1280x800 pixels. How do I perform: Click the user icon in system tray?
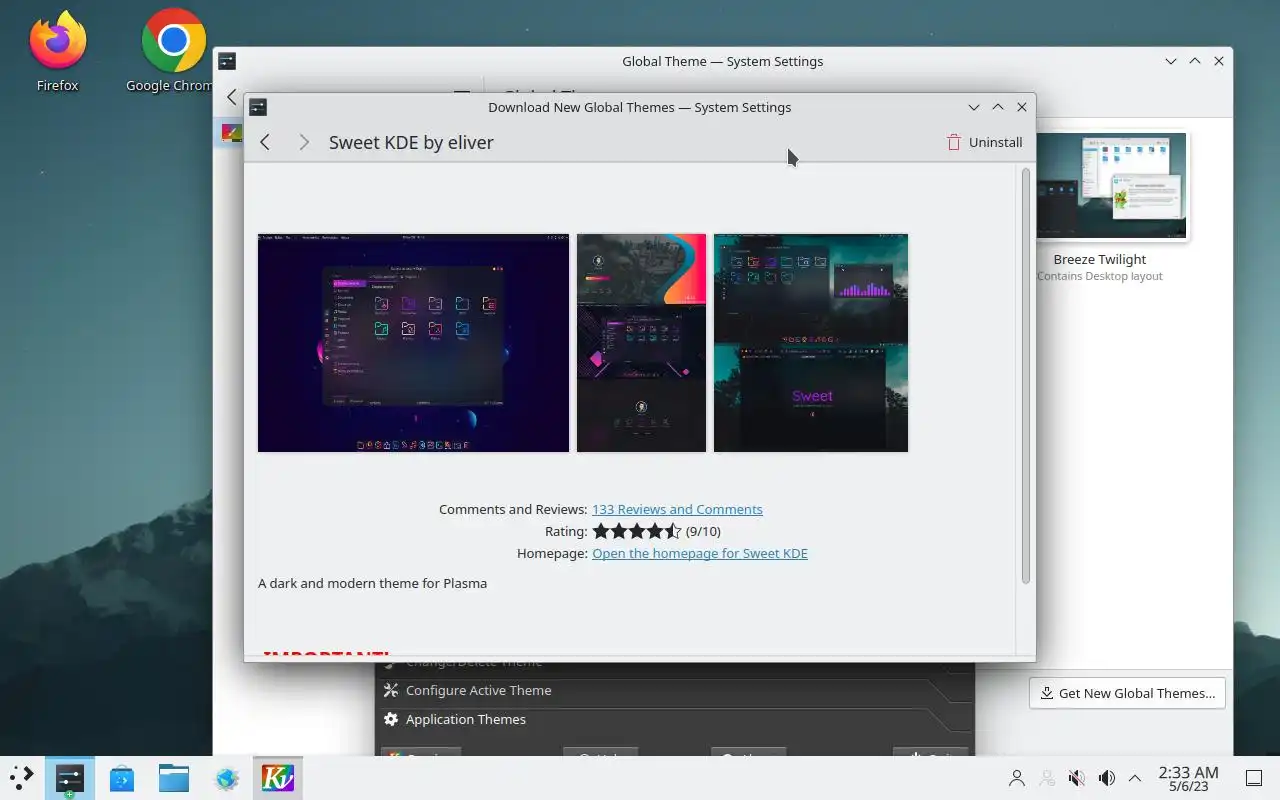(x=1017, y=778)
